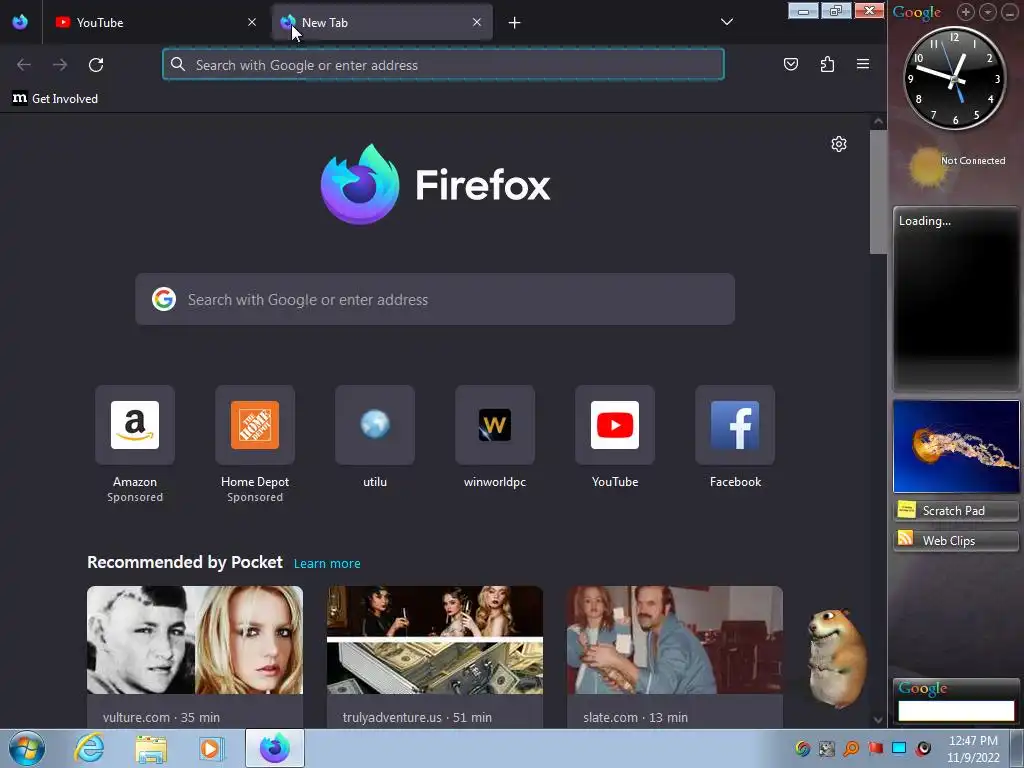The image size is (1024, 768).
Task: Go forward one page
Action: click(60, 65)
